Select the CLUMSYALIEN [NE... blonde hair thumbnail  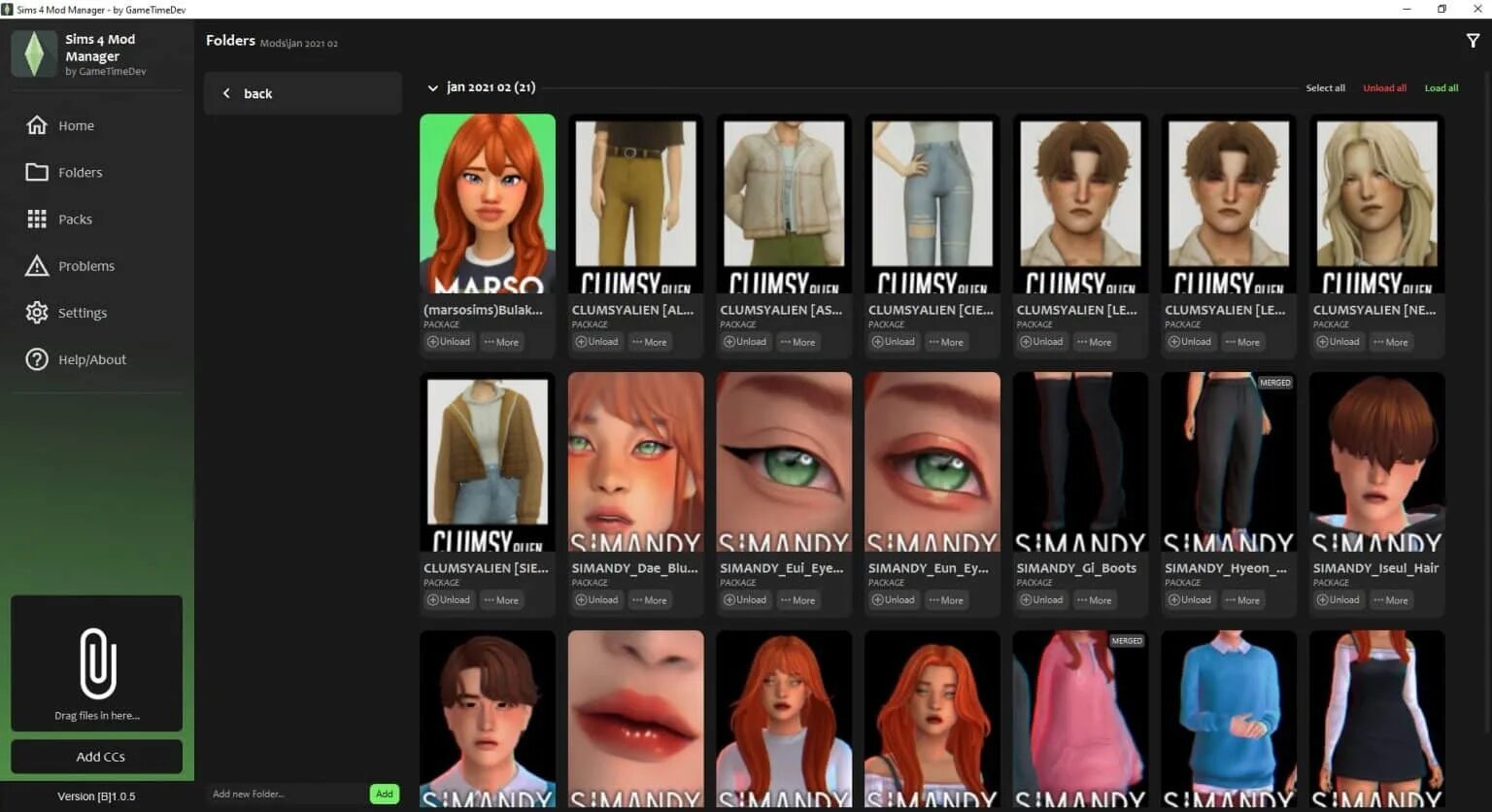(1377, 204)
